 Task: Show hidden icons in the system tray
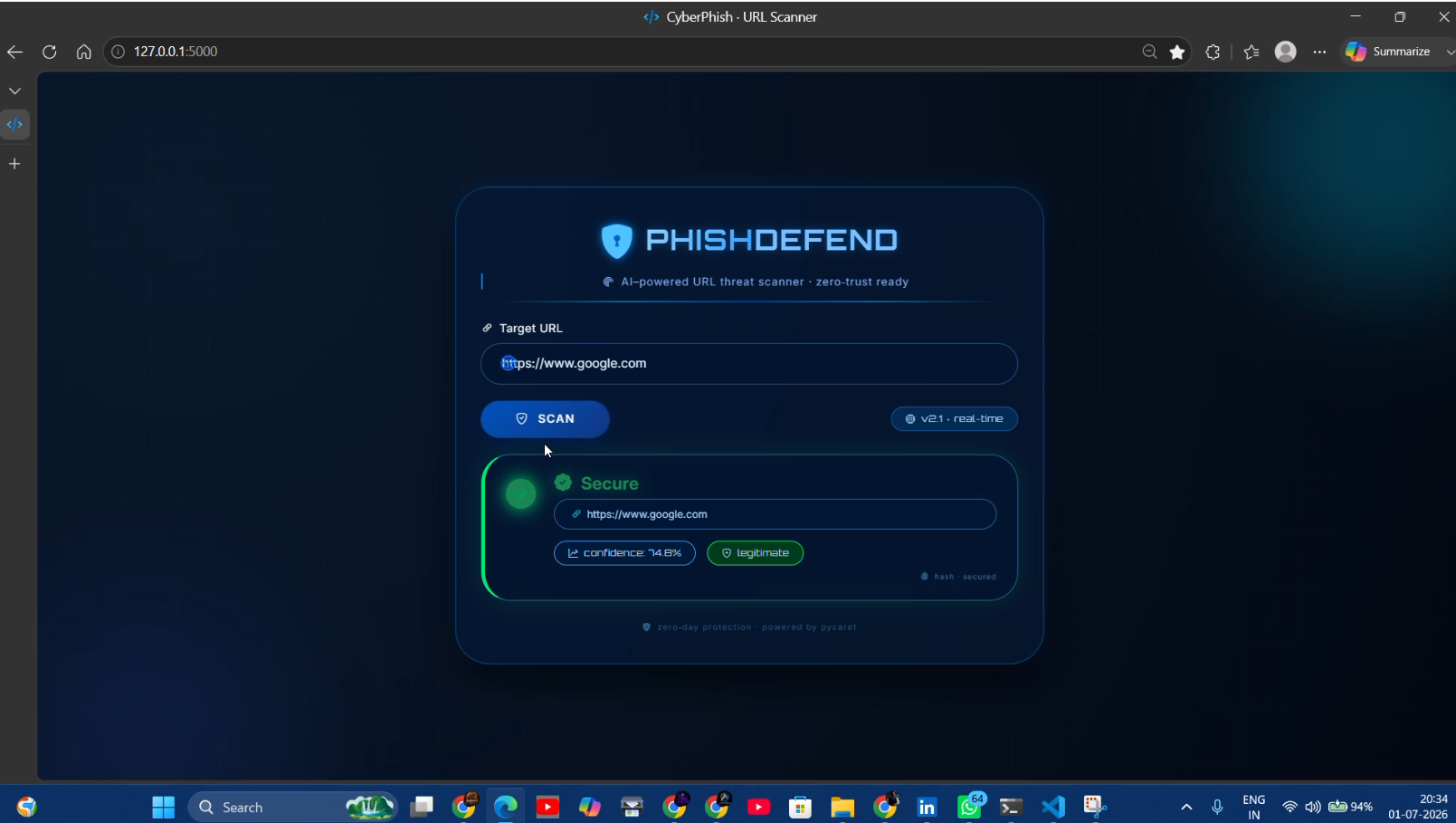(1186, 807)
